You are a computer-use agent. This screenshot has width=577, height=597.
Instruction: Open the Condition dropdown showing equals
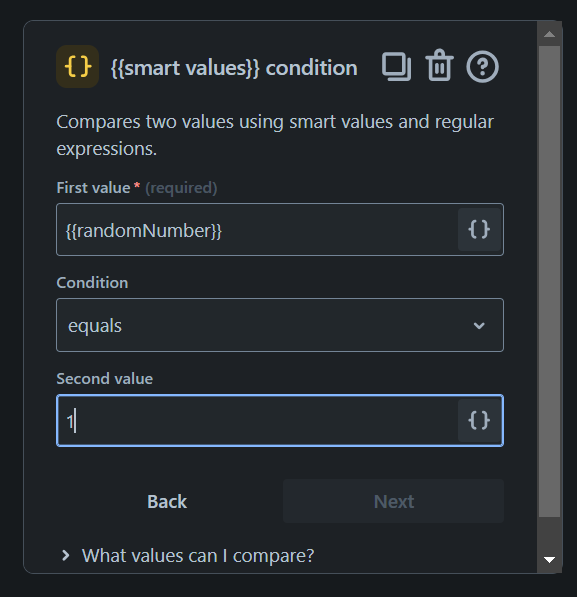point(280,325)
